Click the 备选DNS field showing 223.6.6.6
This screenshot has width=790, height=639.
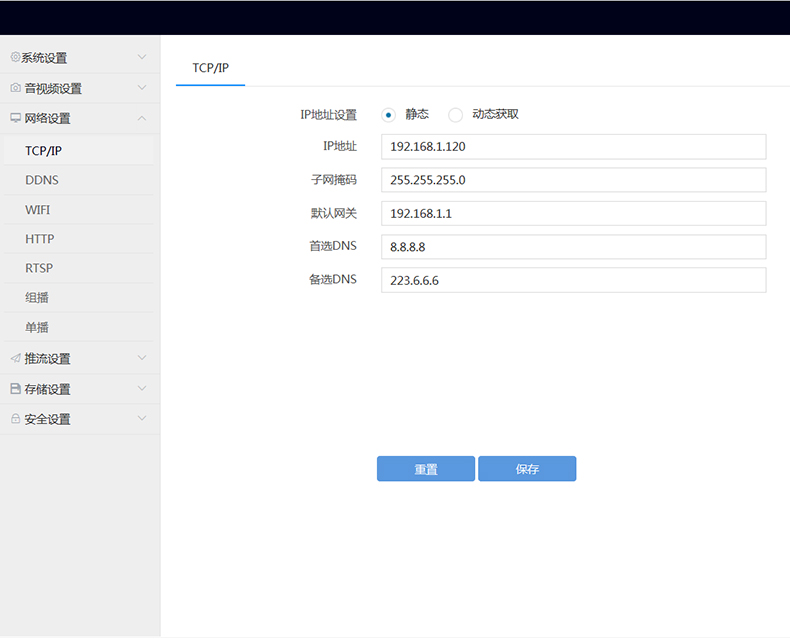tap(573, 280)
